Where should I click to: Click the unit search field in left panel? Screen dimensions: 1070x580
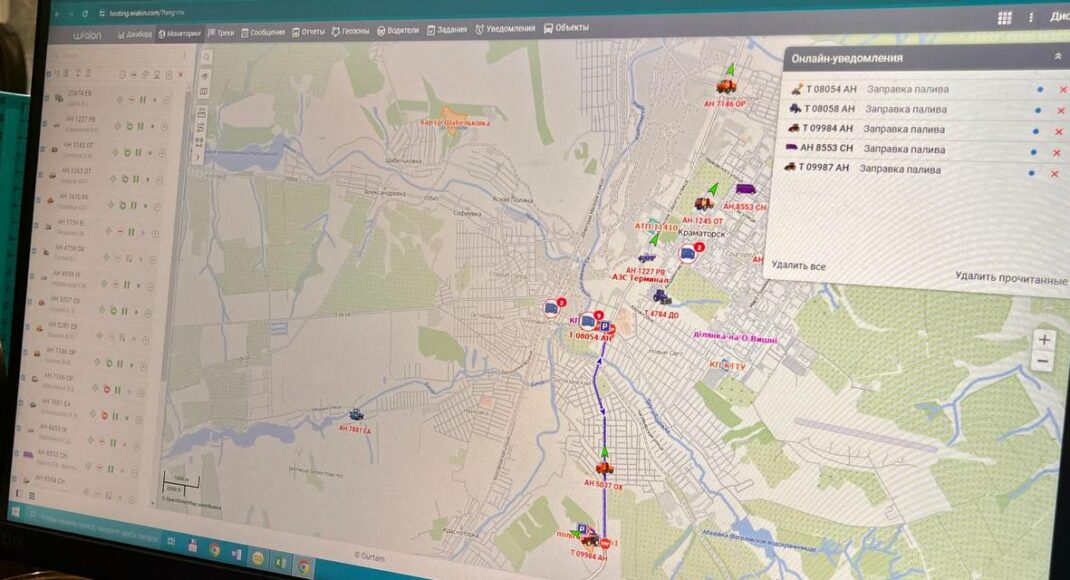[x=119, y=55]
